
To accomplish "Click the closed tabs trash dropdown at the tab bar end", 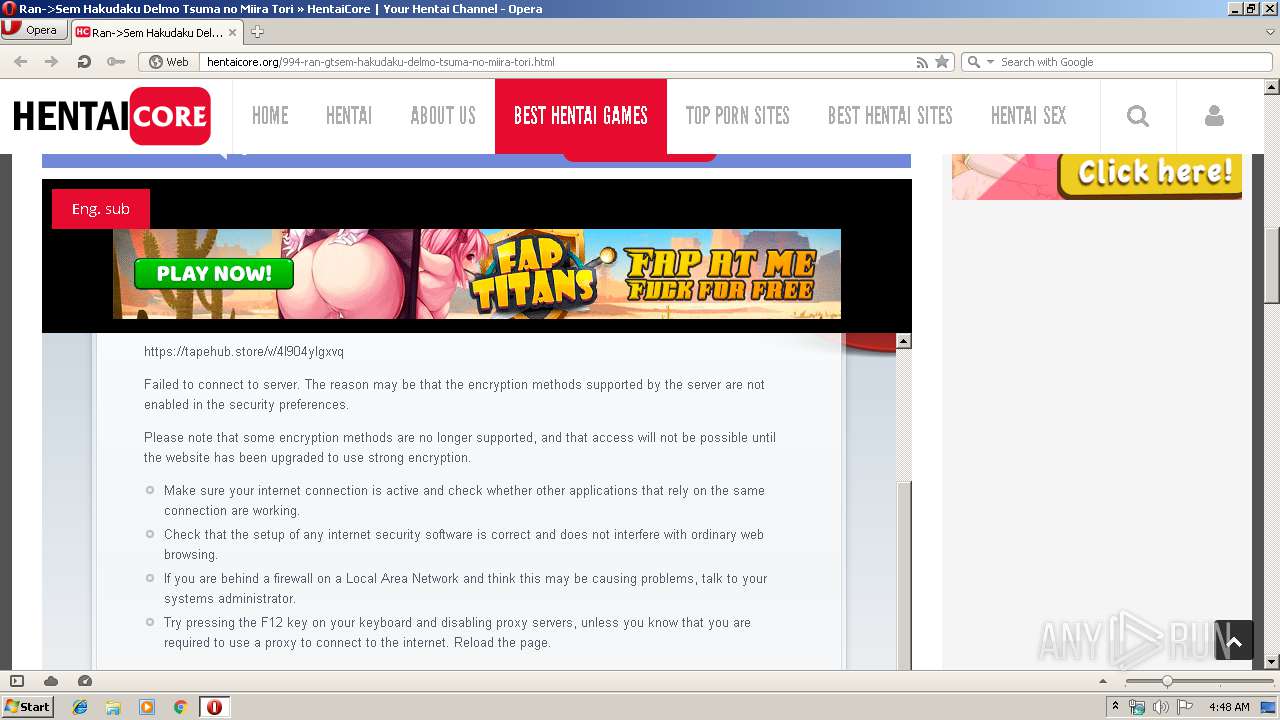I will [1270, 32].
